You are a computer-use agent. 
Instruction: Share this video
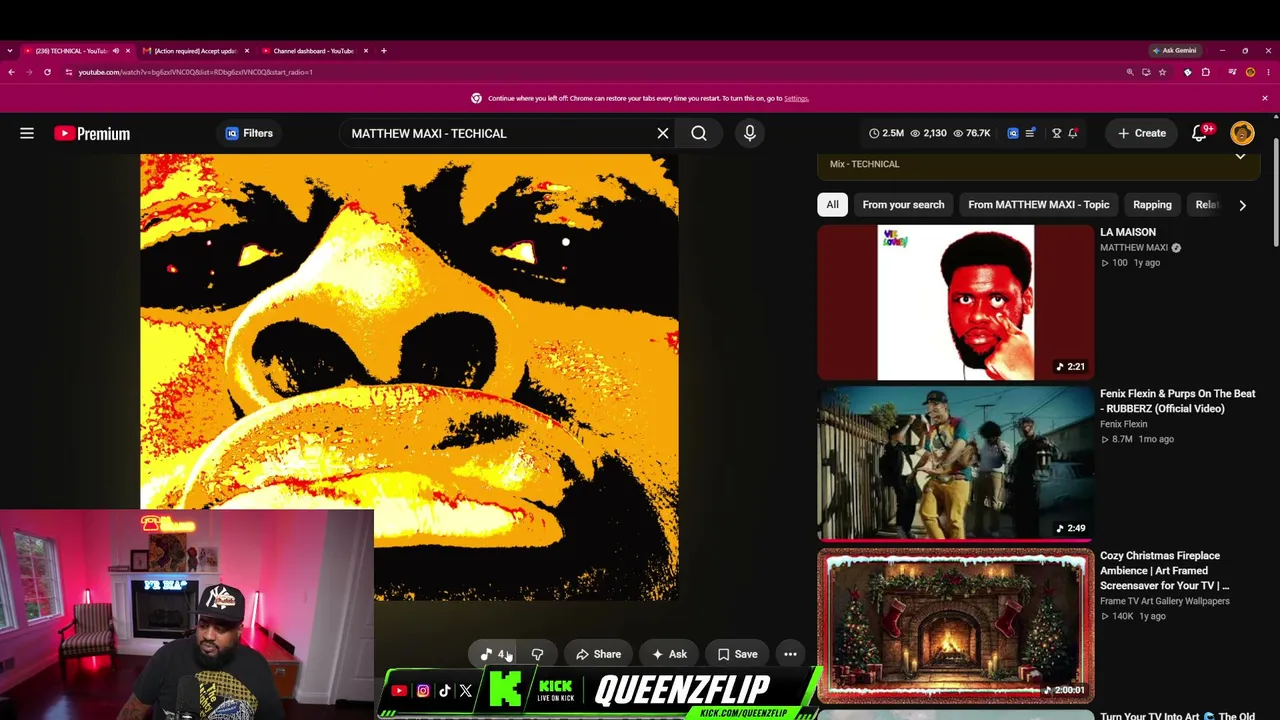pos(598,654)
